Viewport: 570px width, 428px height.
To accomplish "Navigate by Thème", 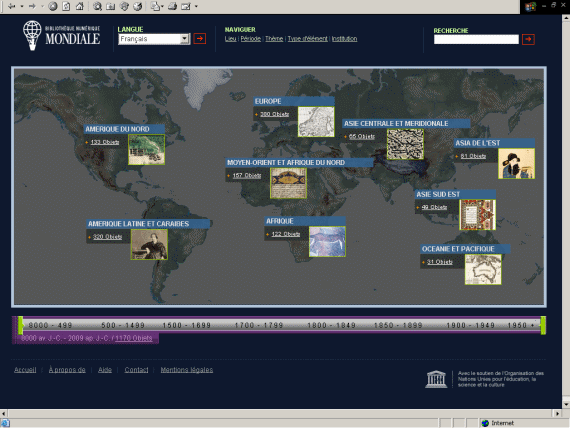I will (x=274, y=39).
